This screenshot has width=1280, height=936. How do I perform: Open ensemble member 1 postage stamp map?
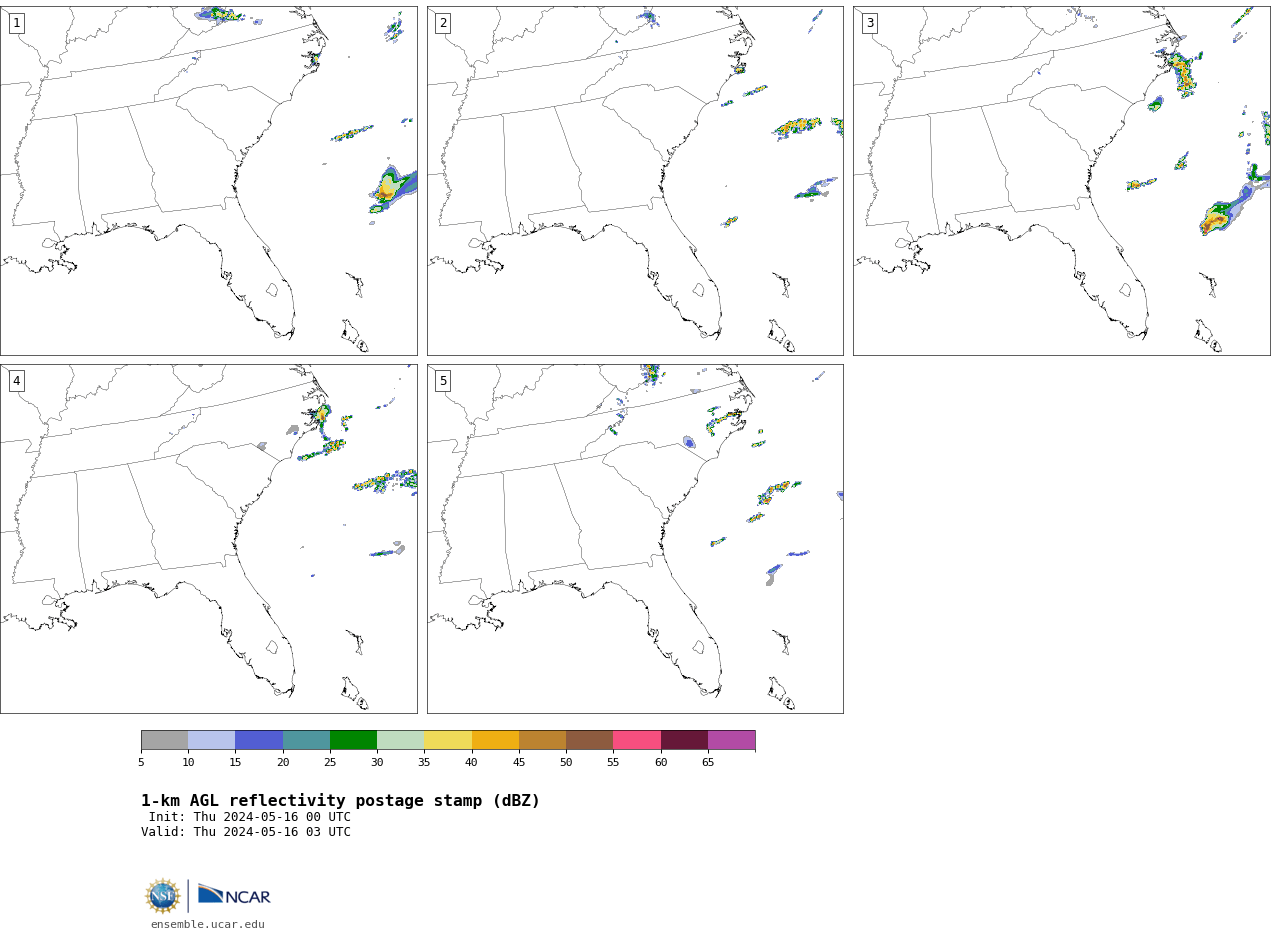point(209,181)
